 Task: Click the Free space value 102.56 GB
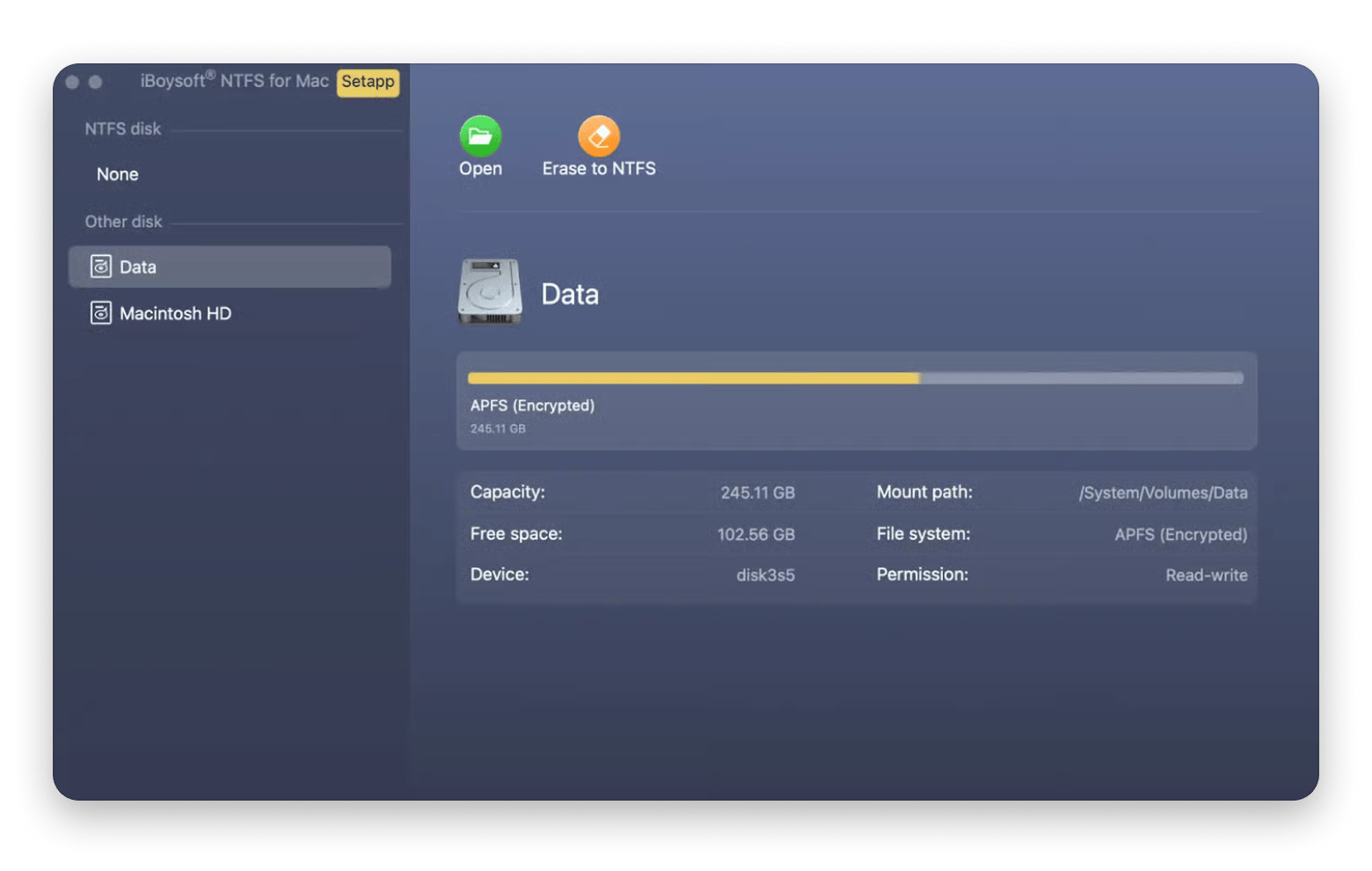pyautogui.click(x=755, y=534)
